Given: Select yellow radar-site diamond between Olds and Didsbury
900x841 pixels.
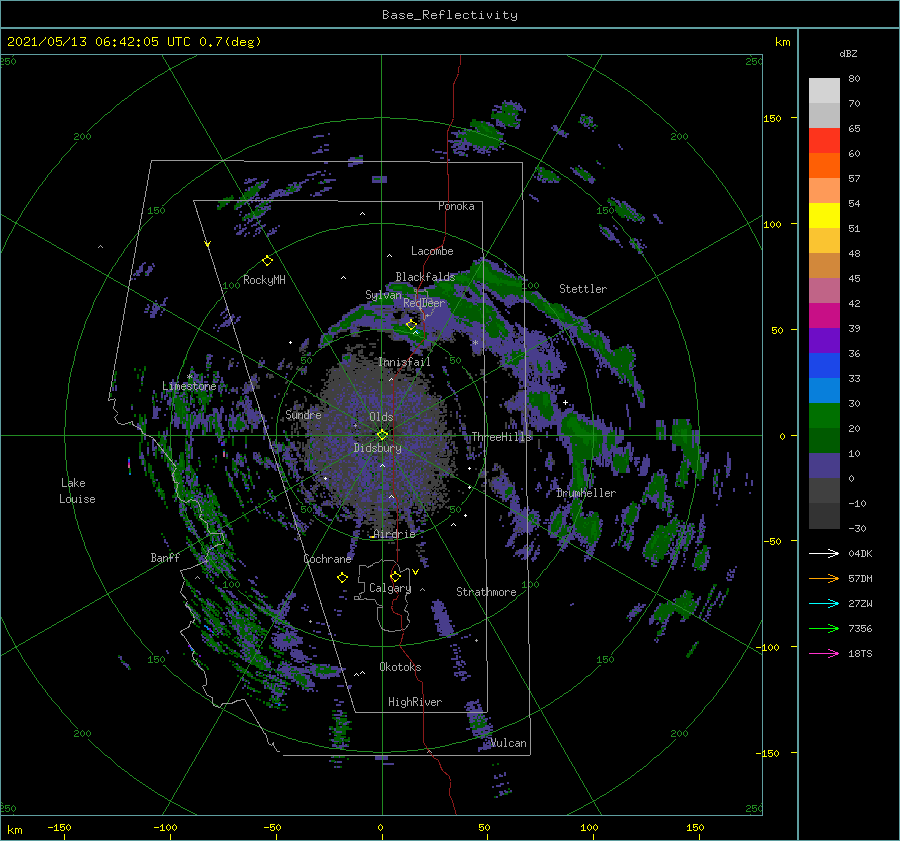Looking at the screenshot, I should click(x=382, y=435).
